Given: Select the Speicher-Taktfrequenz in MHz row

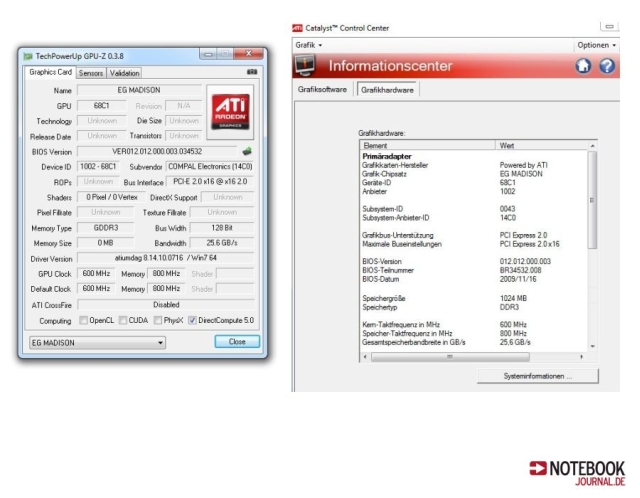Looking at the screenshot, I should click(473, 333).
